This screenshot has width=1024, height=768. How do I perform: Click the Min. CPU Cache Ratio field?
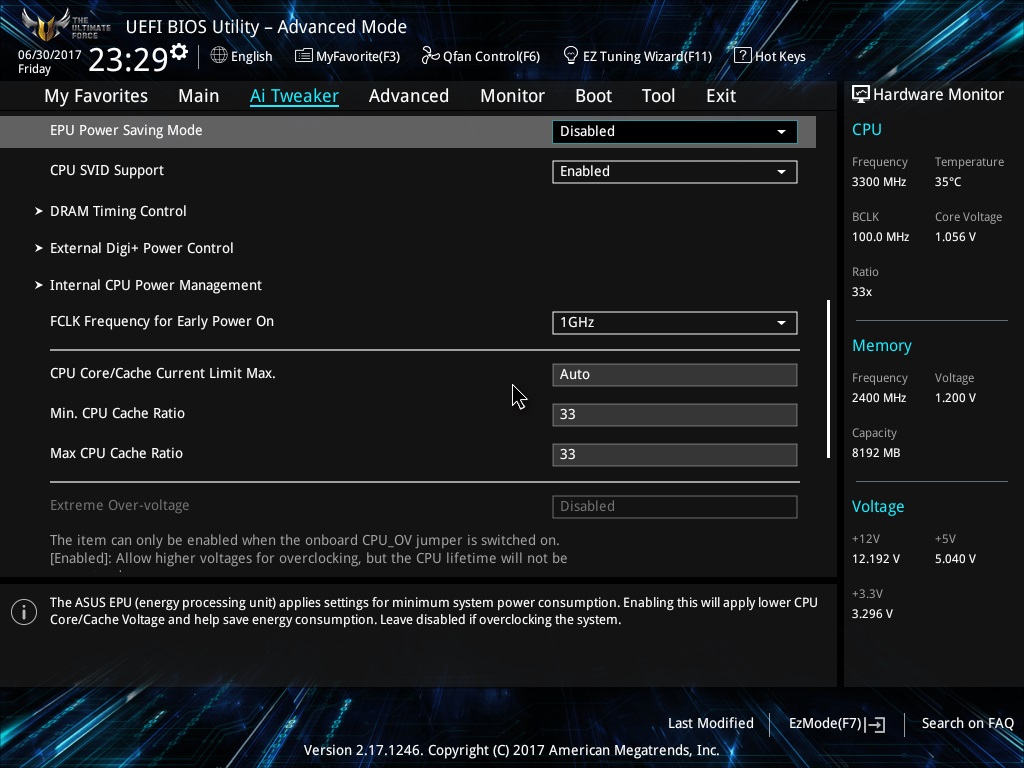[674, 414]
